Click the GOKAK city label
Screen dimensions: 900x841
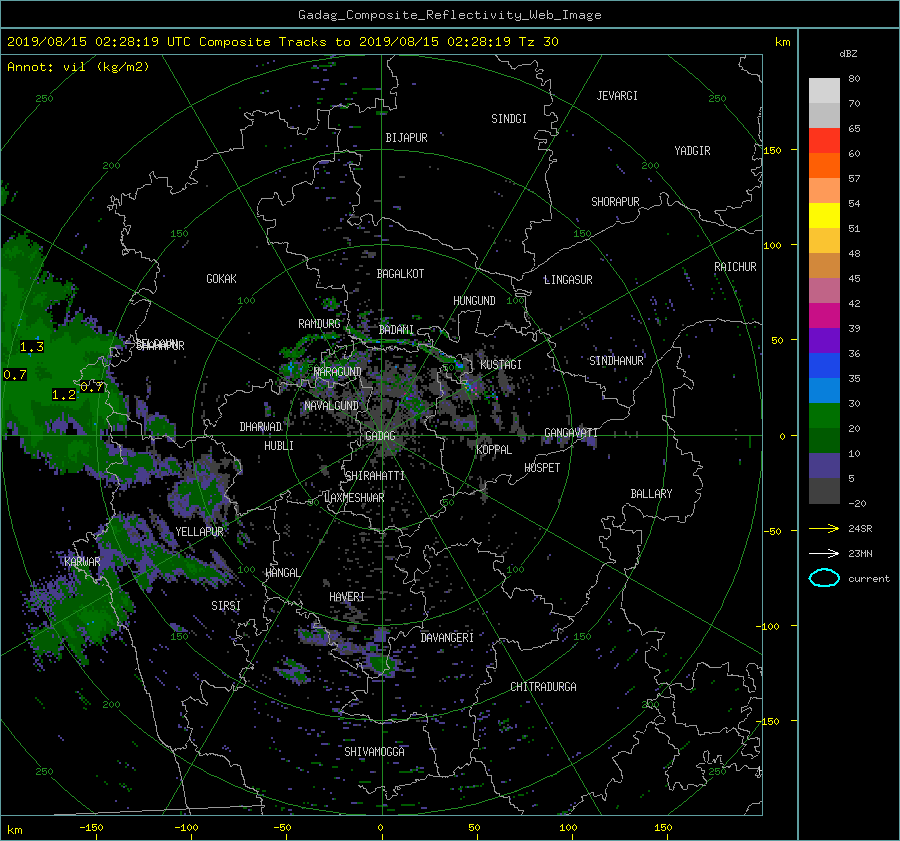pyautogui.click(x=221, y=278)
